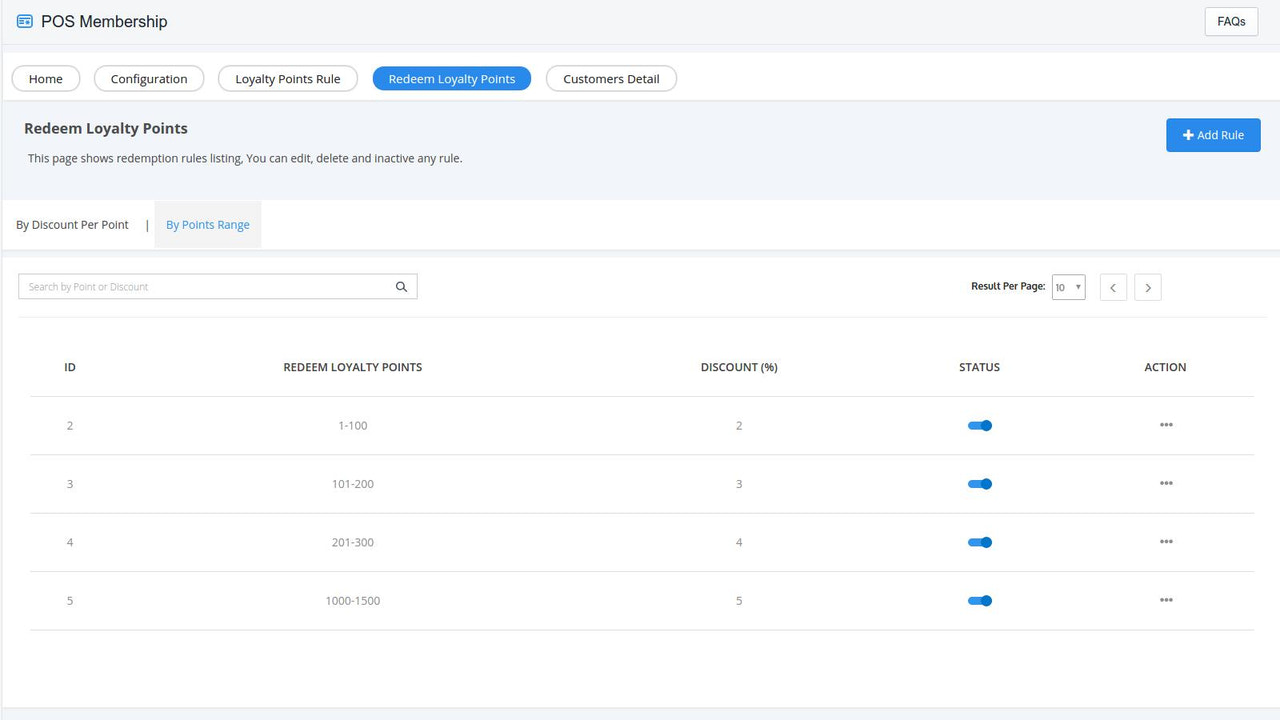This screenshot has height=720, width=1280.
Task: Open action menu for rule 201-300
Action: [1166, 542]
